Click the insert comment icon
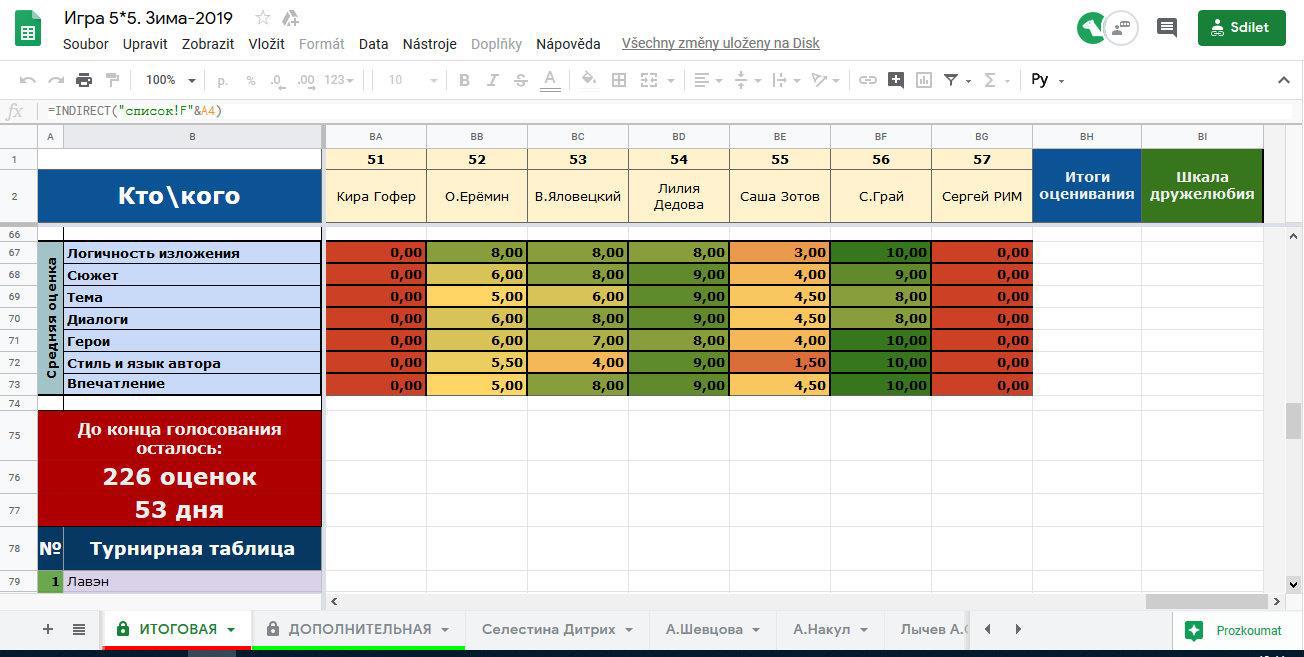The height and width of the screenshot is (657, 1304). point(896,80)
